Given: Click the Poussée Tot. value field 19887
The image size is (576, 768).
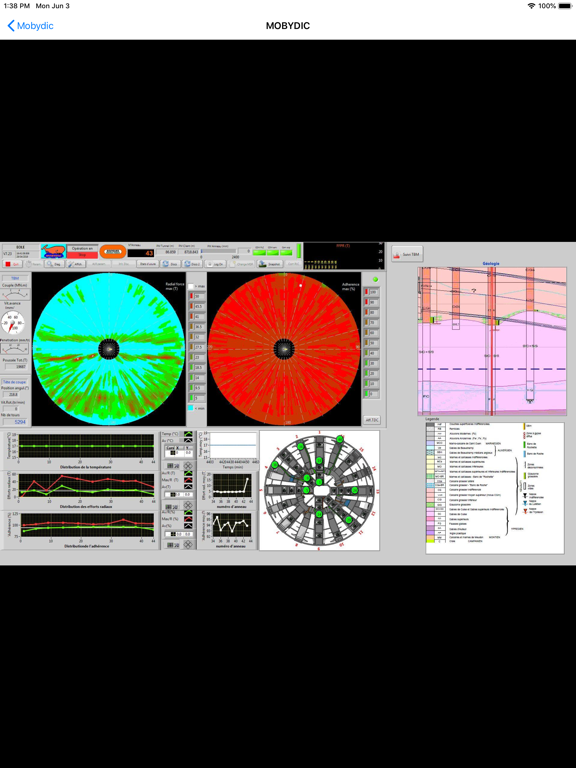Looking at the screenshot, I should click(x=15, y=366).
